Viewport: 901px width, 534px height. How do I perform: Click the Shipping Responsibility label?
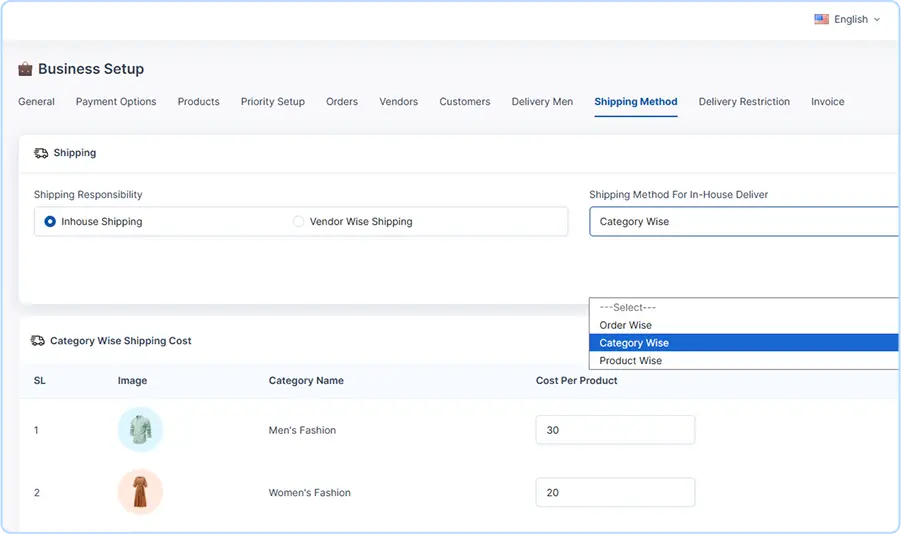click(x=88, y=194)
